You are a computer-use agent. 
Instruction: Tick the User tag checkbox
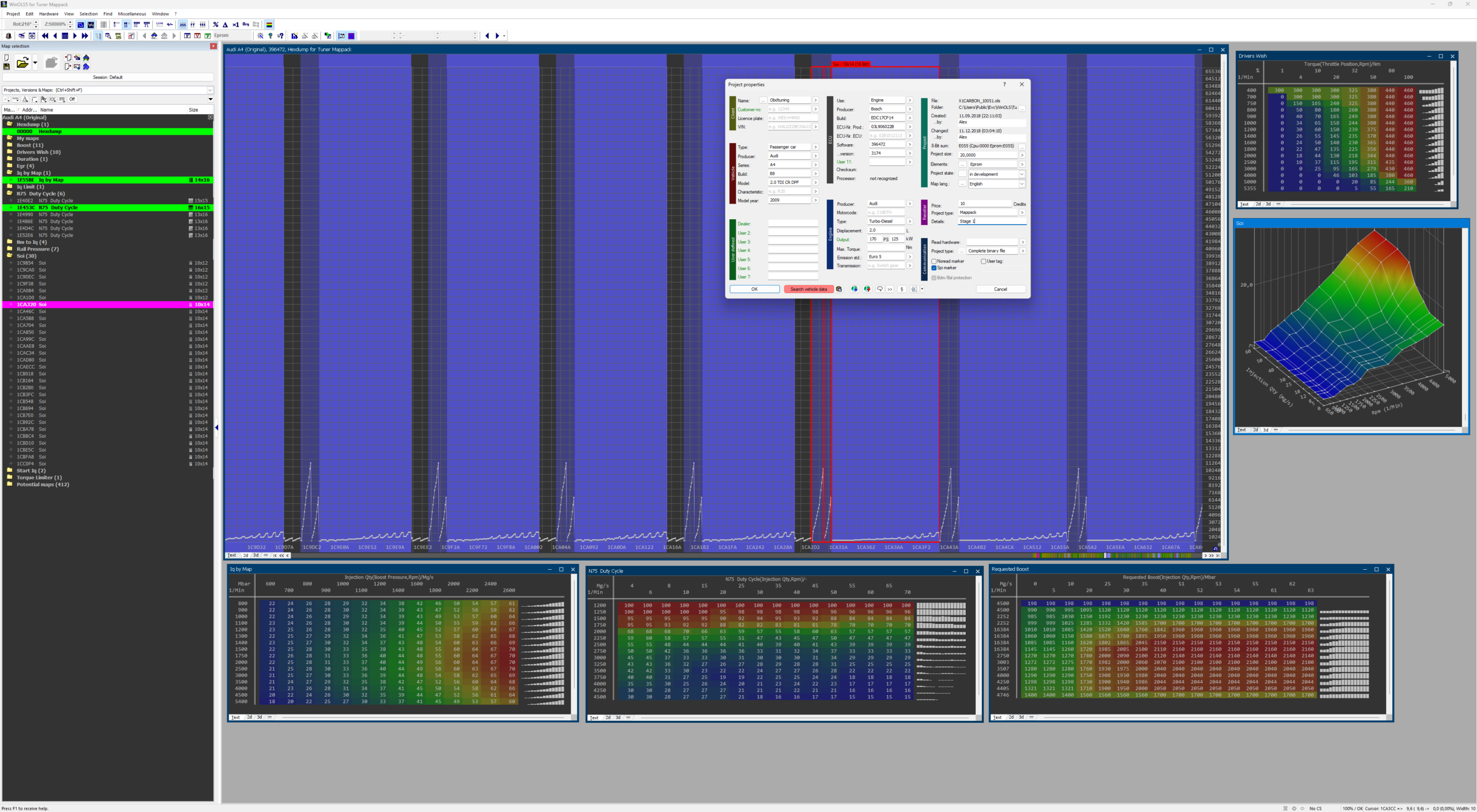[983, 261]
